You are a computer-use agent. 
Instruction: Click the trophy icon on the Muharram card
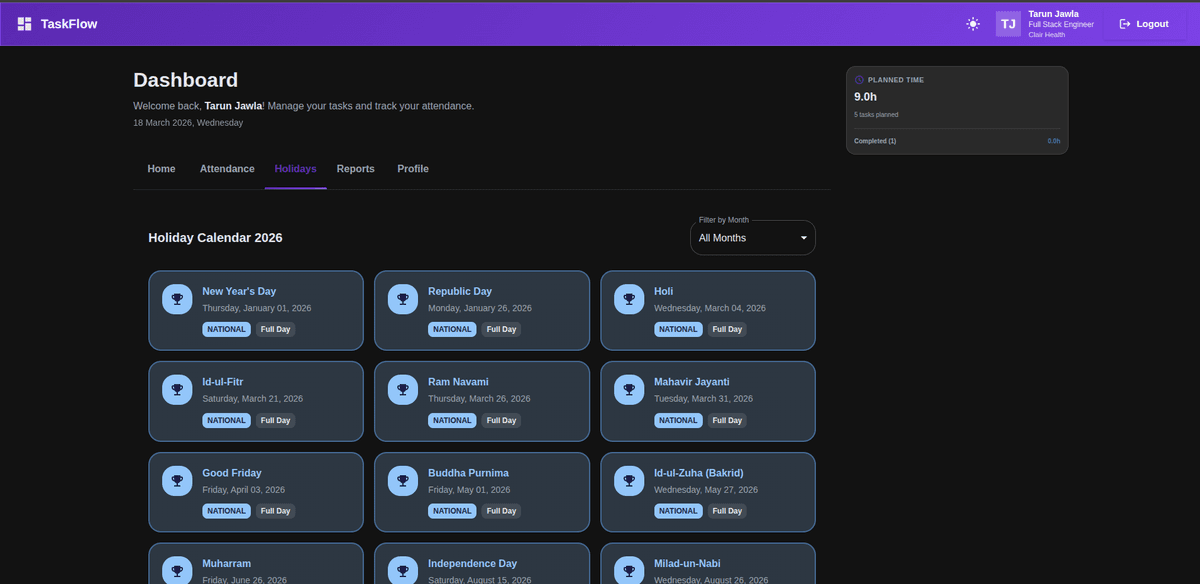click(176, 570)
